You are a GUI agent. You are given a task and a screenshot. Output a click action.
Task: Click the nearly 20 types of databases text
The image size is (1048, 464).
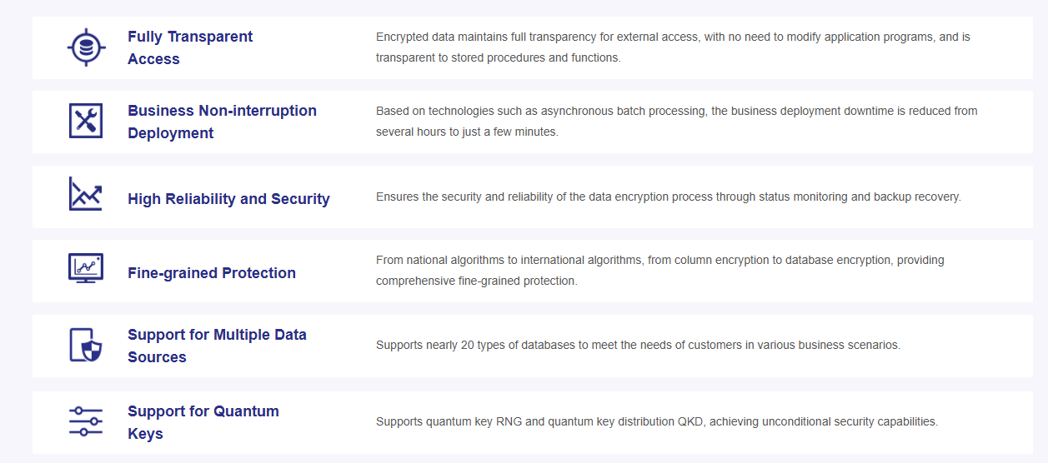point(638,345)
